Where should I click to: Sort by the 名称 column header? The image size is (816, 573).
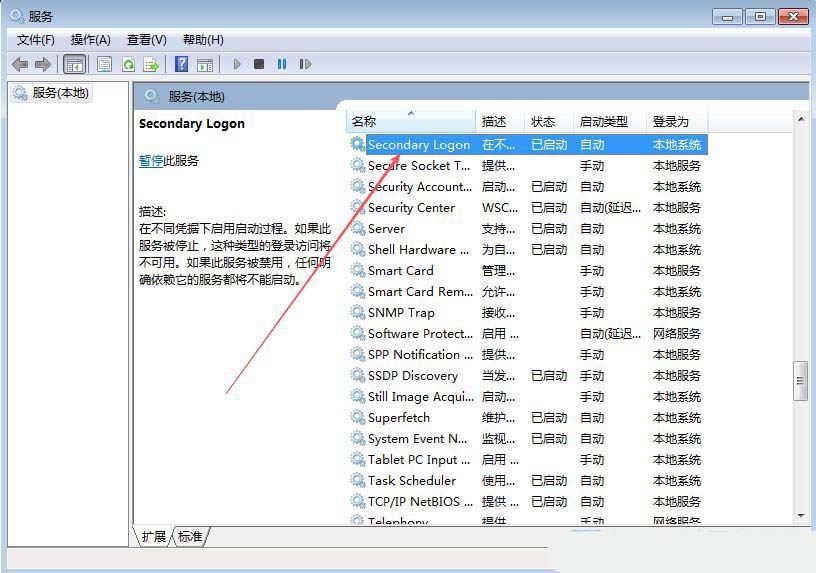[411, 121]
